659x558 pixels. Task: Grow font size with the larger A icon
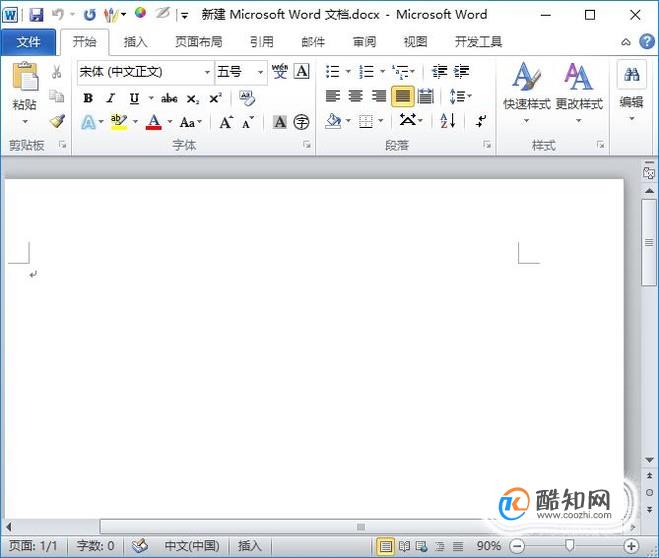(226, 122)
